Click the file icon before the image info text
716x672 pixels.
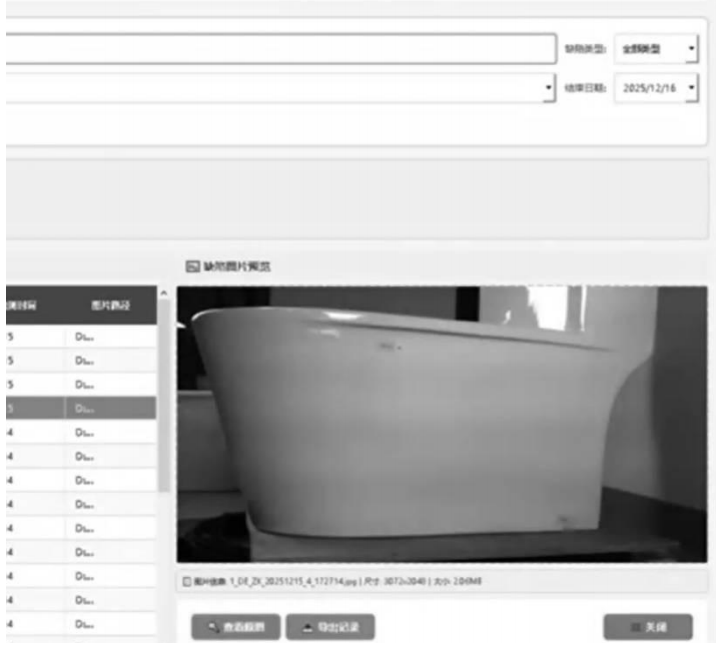(x=186, y=582)
